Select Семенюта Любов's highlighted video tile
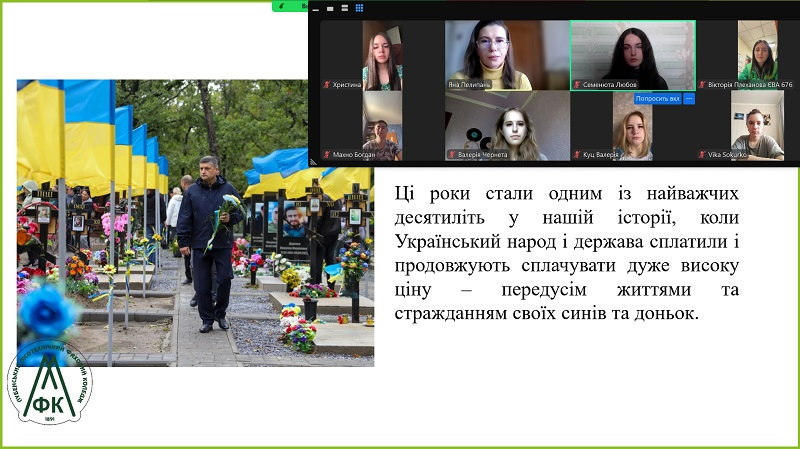800x449 pixels. 633,55
